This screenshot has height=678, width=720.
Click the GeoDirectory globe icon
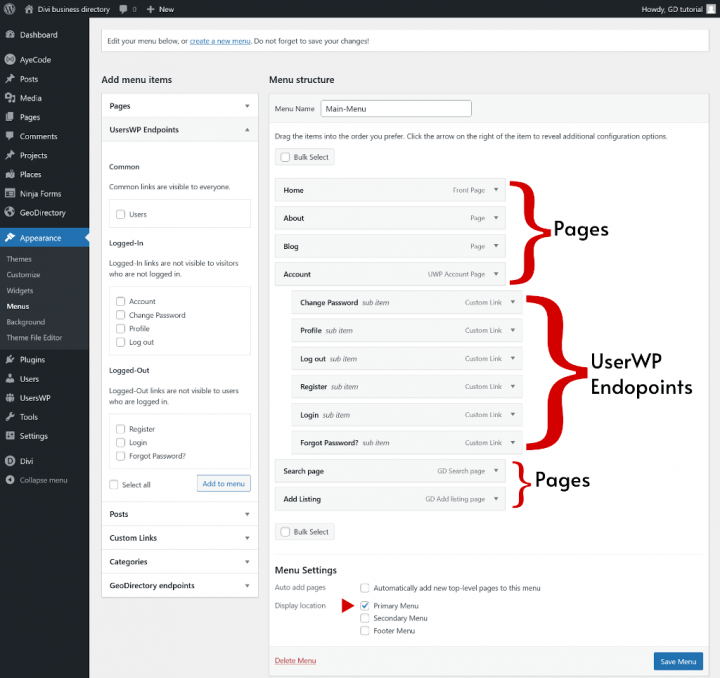(x=9, y=213)
